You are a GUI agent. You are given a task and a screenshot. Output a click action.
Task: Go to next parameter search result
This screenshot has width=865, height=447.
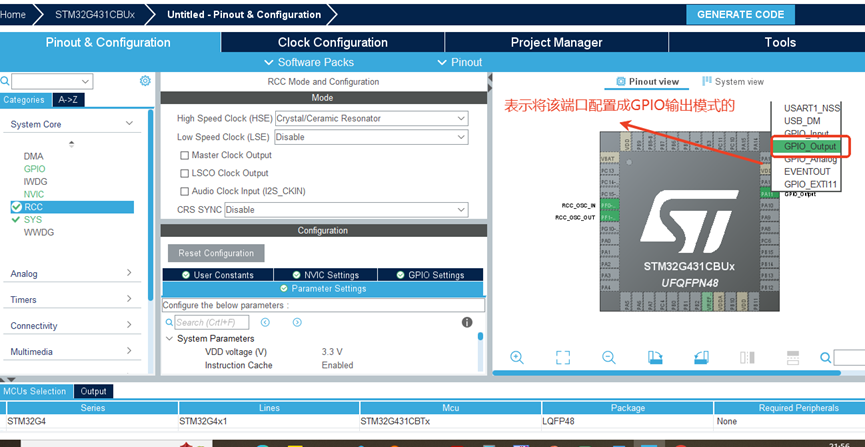coord(297,322)
